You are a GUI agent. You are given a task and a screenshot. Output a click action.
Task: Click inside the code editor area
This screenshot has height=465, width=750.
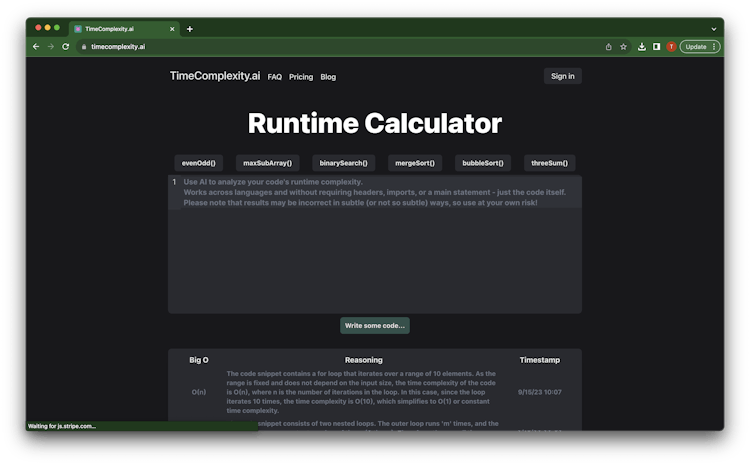(x=375, y=244)
